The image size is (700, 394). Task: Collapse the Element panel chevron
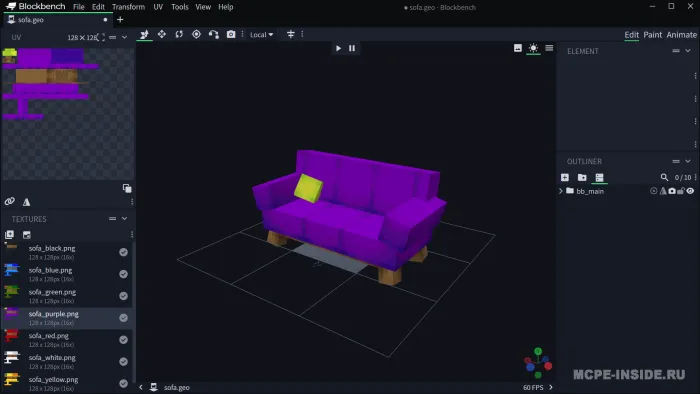coord(688,51)
